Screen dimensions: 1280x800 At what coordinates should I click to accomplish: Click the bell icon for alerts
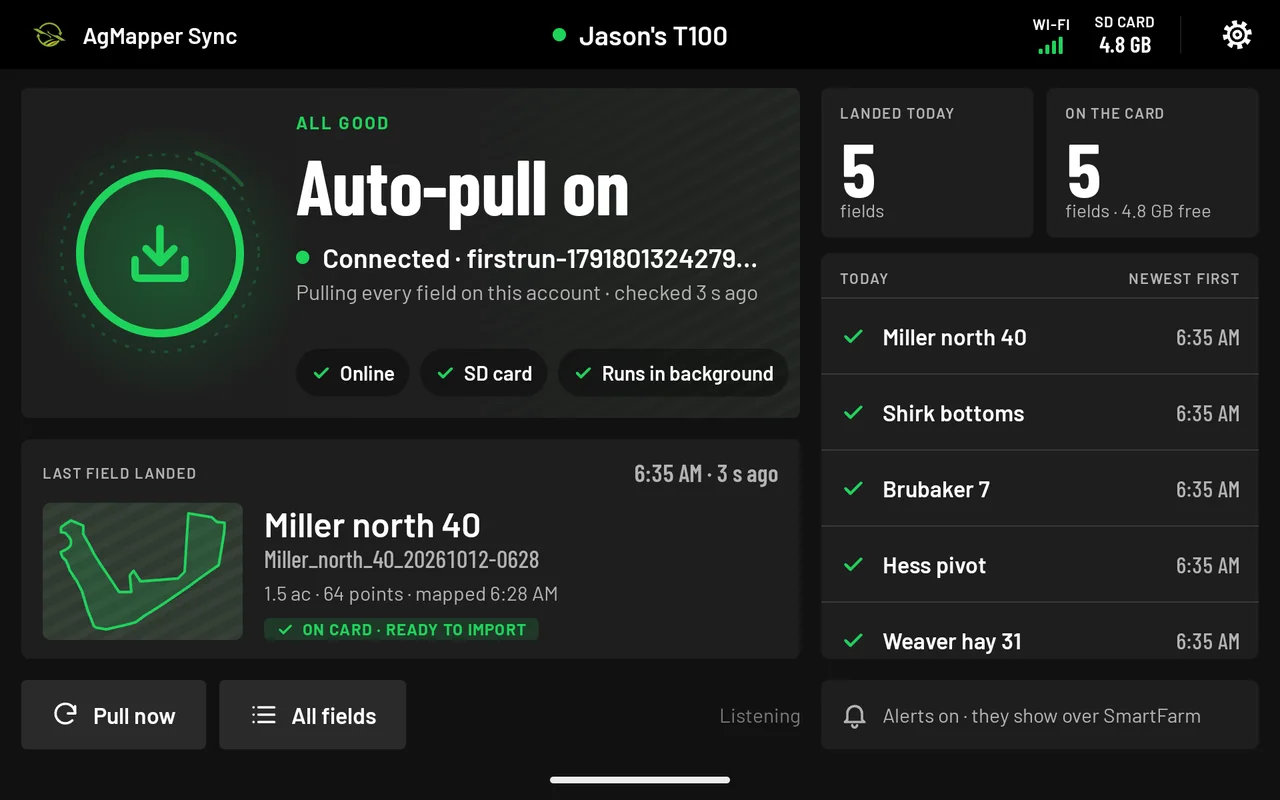click(854, 716)
